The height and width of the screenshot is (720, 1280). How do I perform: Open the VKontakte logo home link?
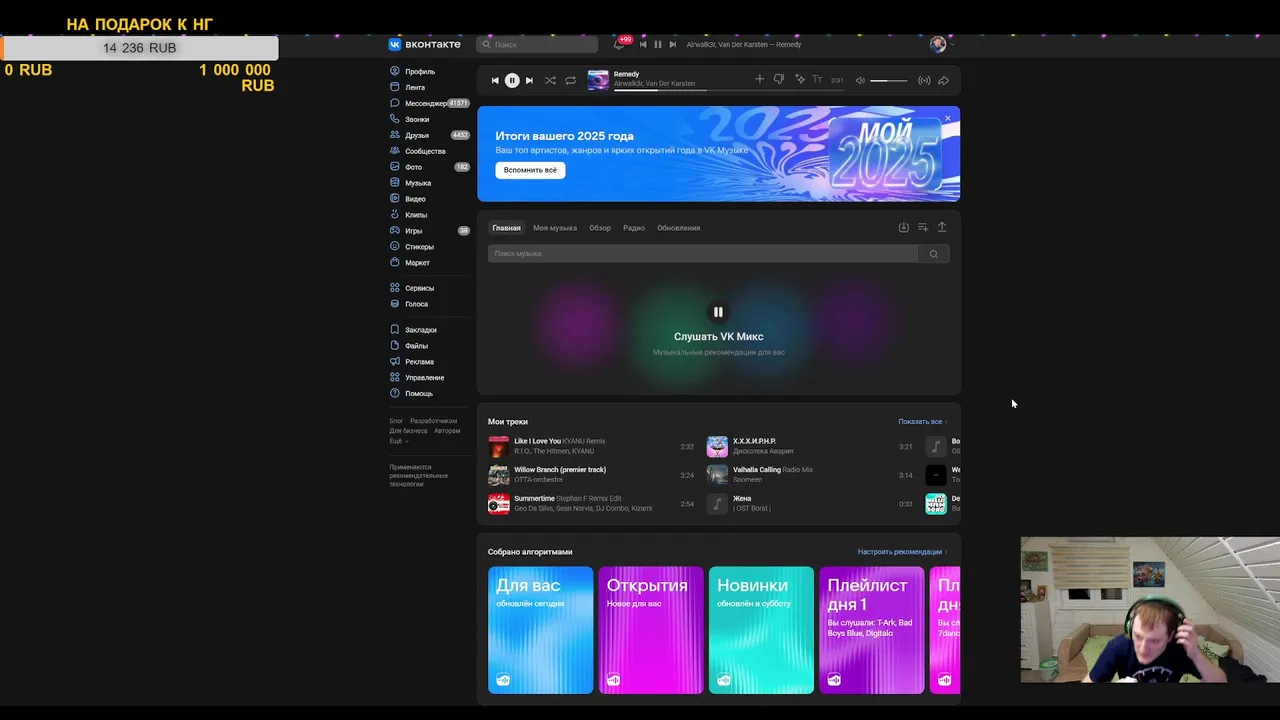pos(425,44)
